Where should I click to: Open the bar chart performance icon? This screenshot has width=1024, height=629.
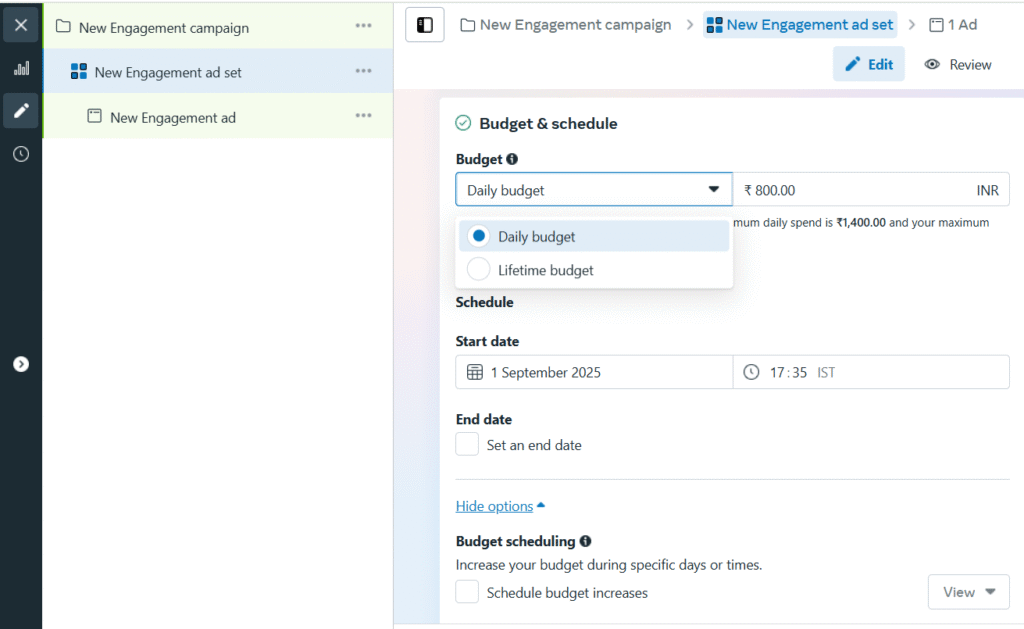(x=21, y=68)
